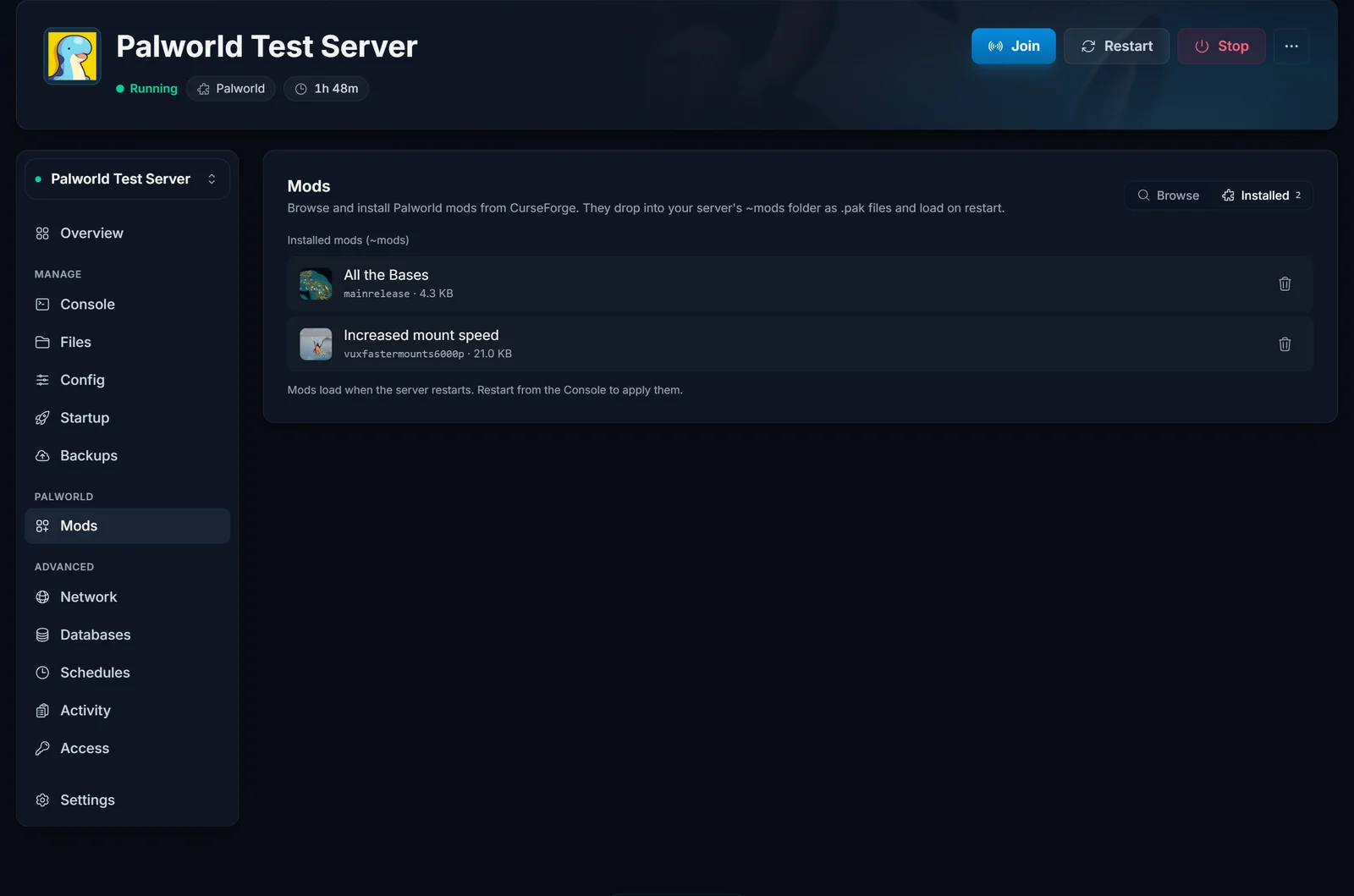Click the Settings gear icon
The image size is (1354, 896).
tap(42, 800)
